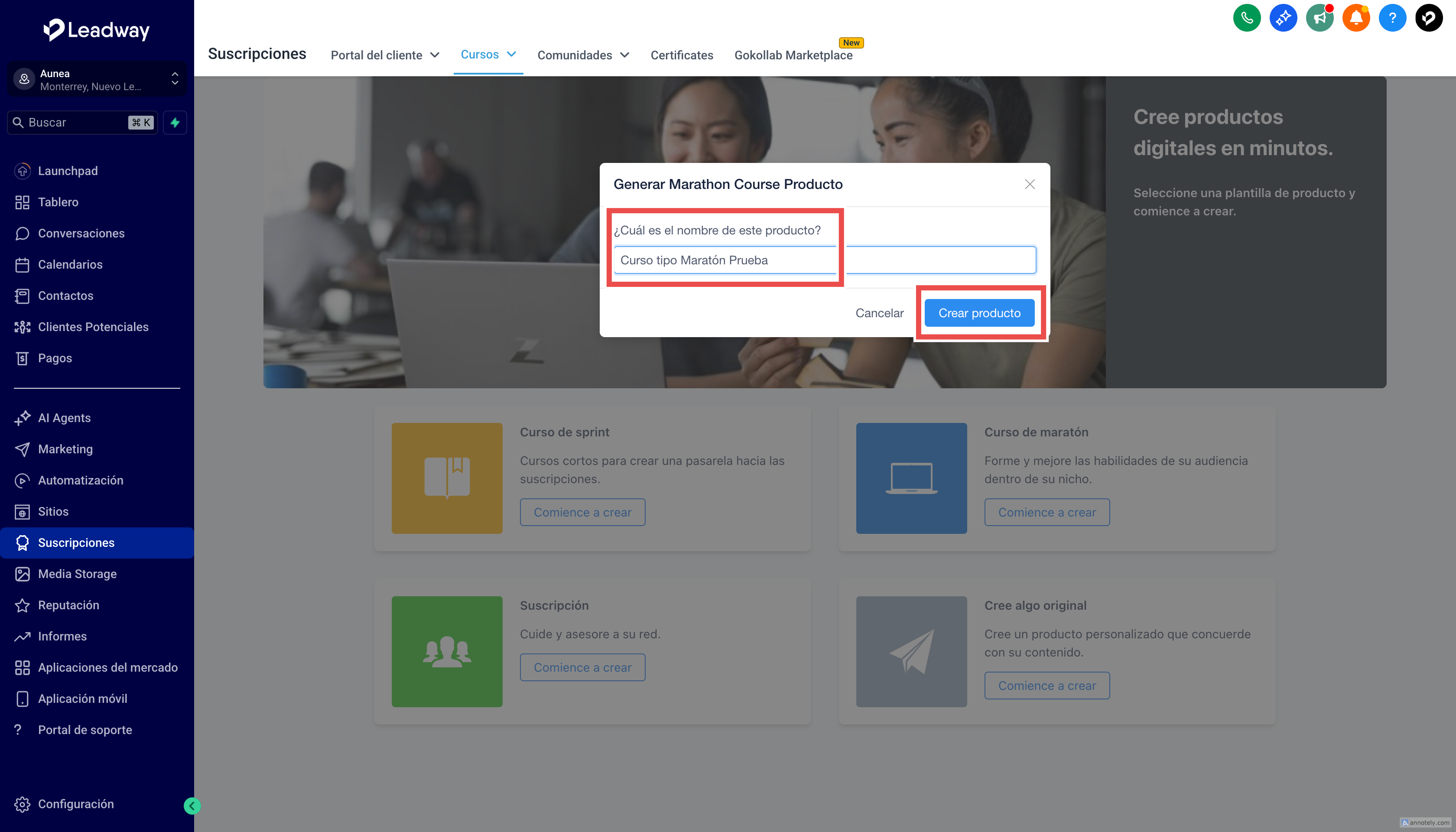Open the megaphone announcements icon
Screen dimensions: 1456x832
(x=1319, y=18)
